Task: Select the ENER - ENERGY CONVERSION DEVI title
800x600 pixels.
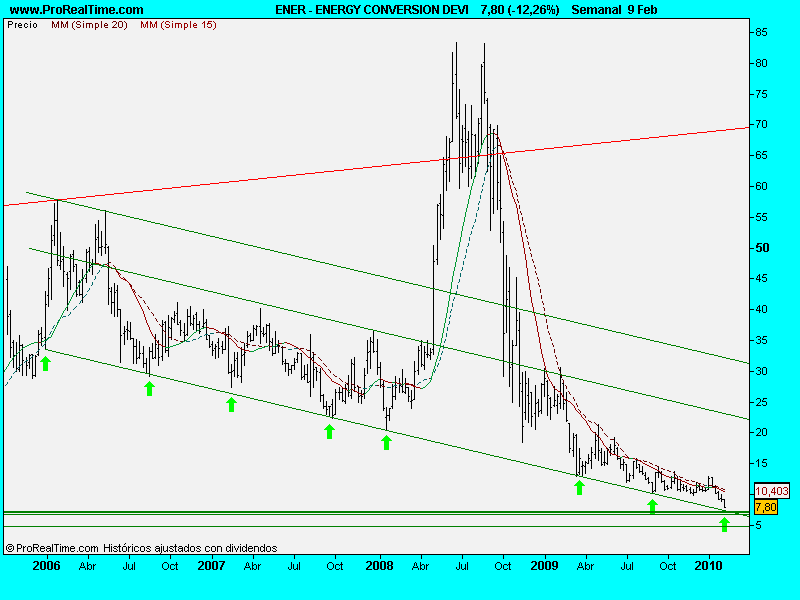Action: click(371, 10)
